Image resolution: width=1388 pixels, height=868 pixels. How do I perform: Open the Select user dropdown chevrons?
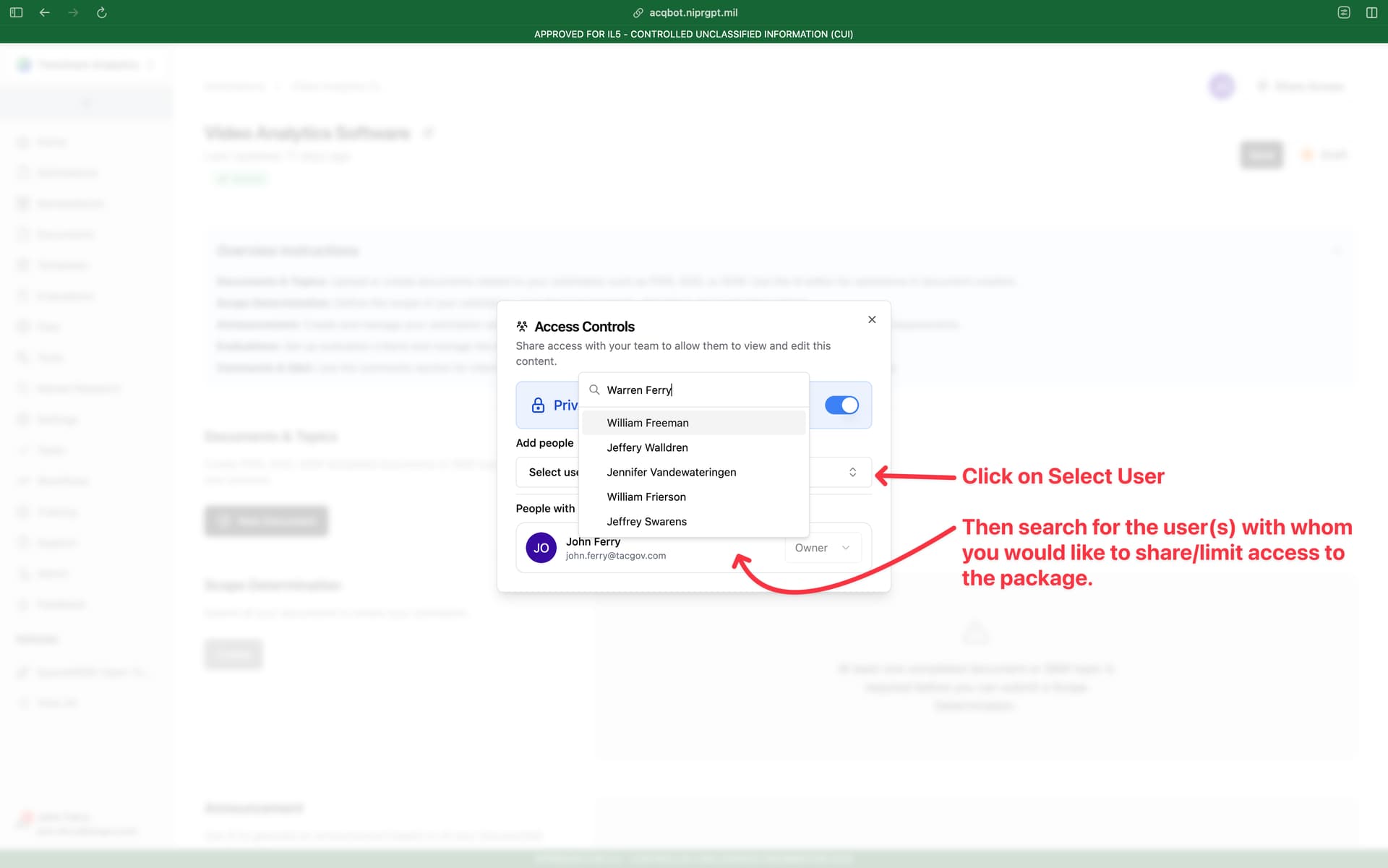[x=853, y=472]
